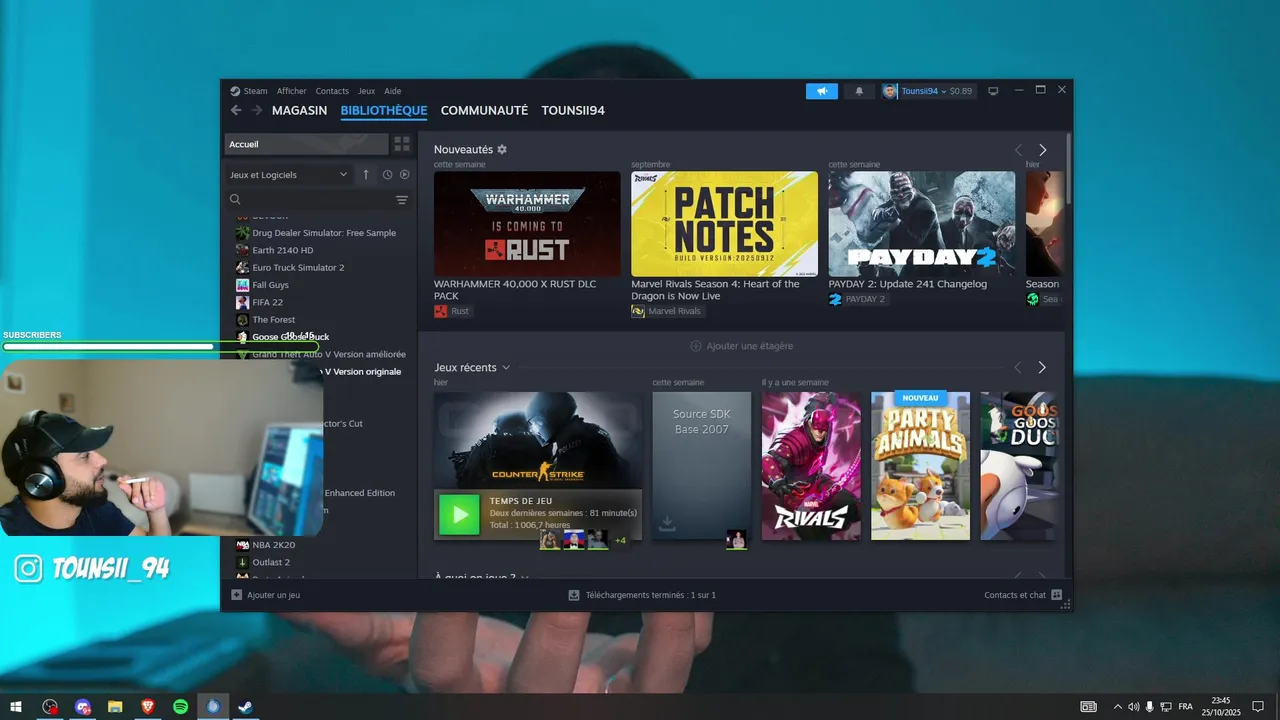Viewport: 1280px width, 720px height.
Task: Expand the Jeux et Logiciels filter dropdown
Action: 288,175
